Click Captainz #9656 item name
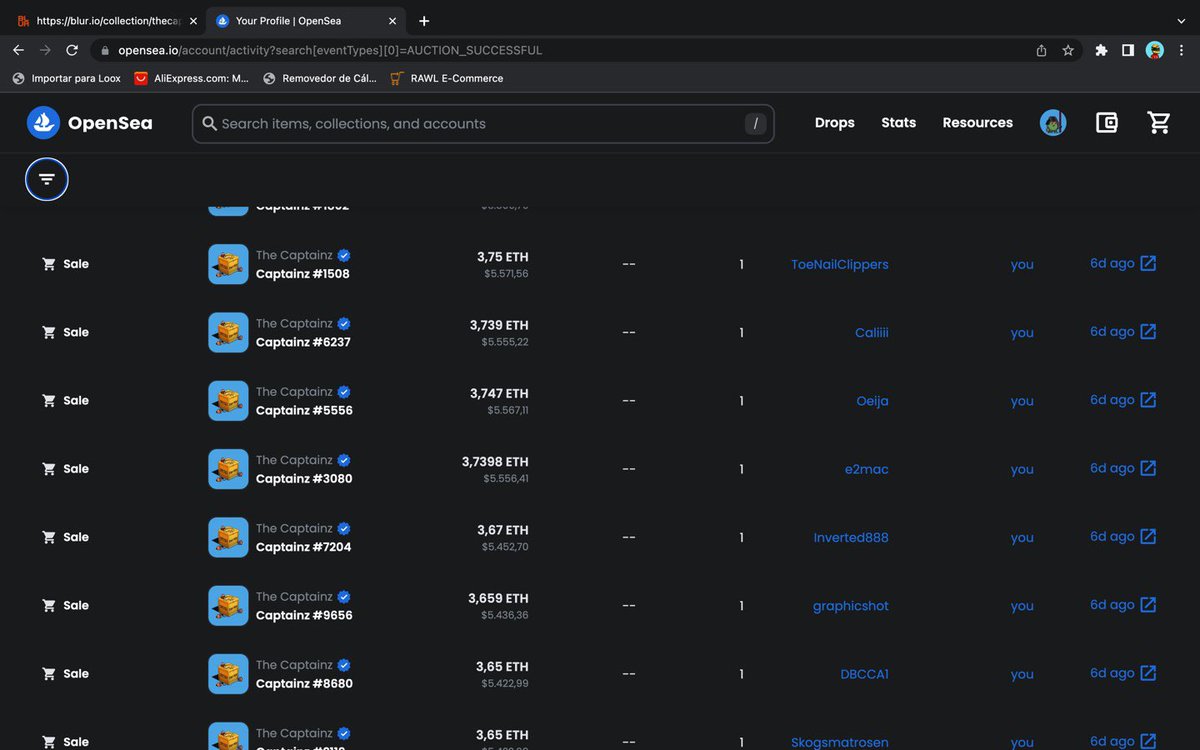This screenshot has height=750, width=1200. [x=304, y=615]
